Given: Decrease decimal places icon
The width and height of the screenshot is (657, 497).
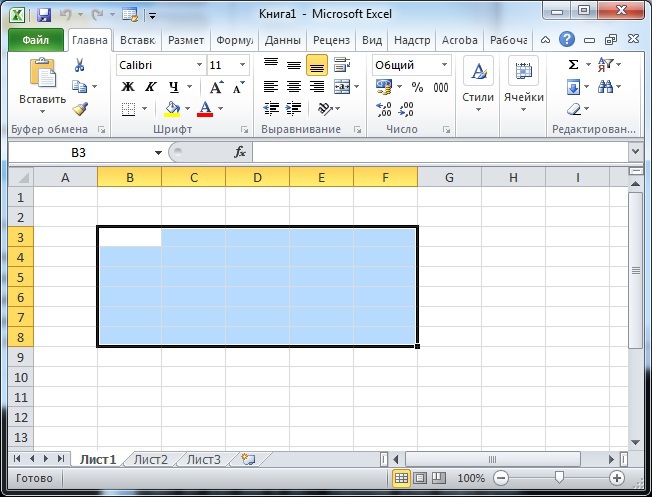Looking at the screenshot, I should [406, 109].
